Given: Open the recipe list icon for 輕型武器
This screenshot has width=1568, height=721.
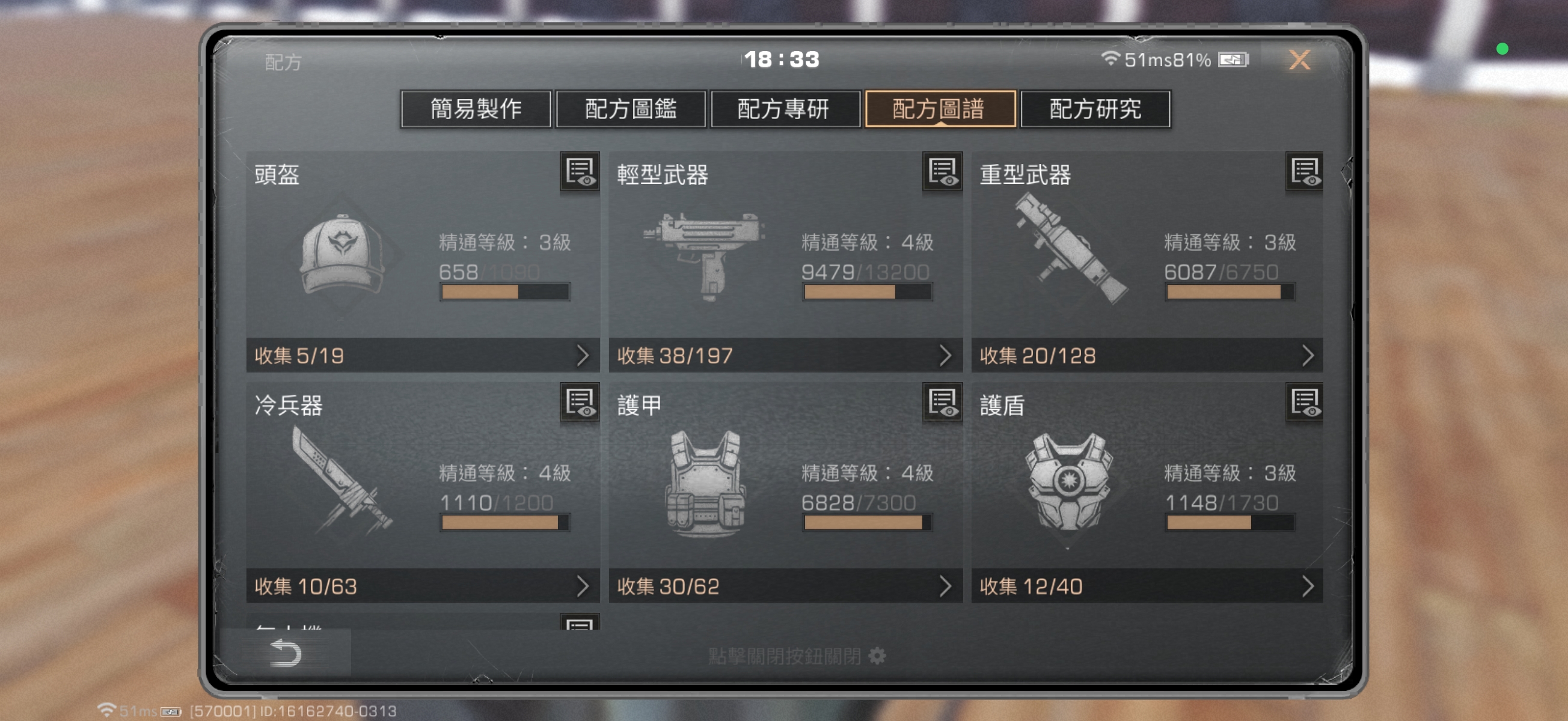Looking at the screenshot, I should tap(942, 172).
